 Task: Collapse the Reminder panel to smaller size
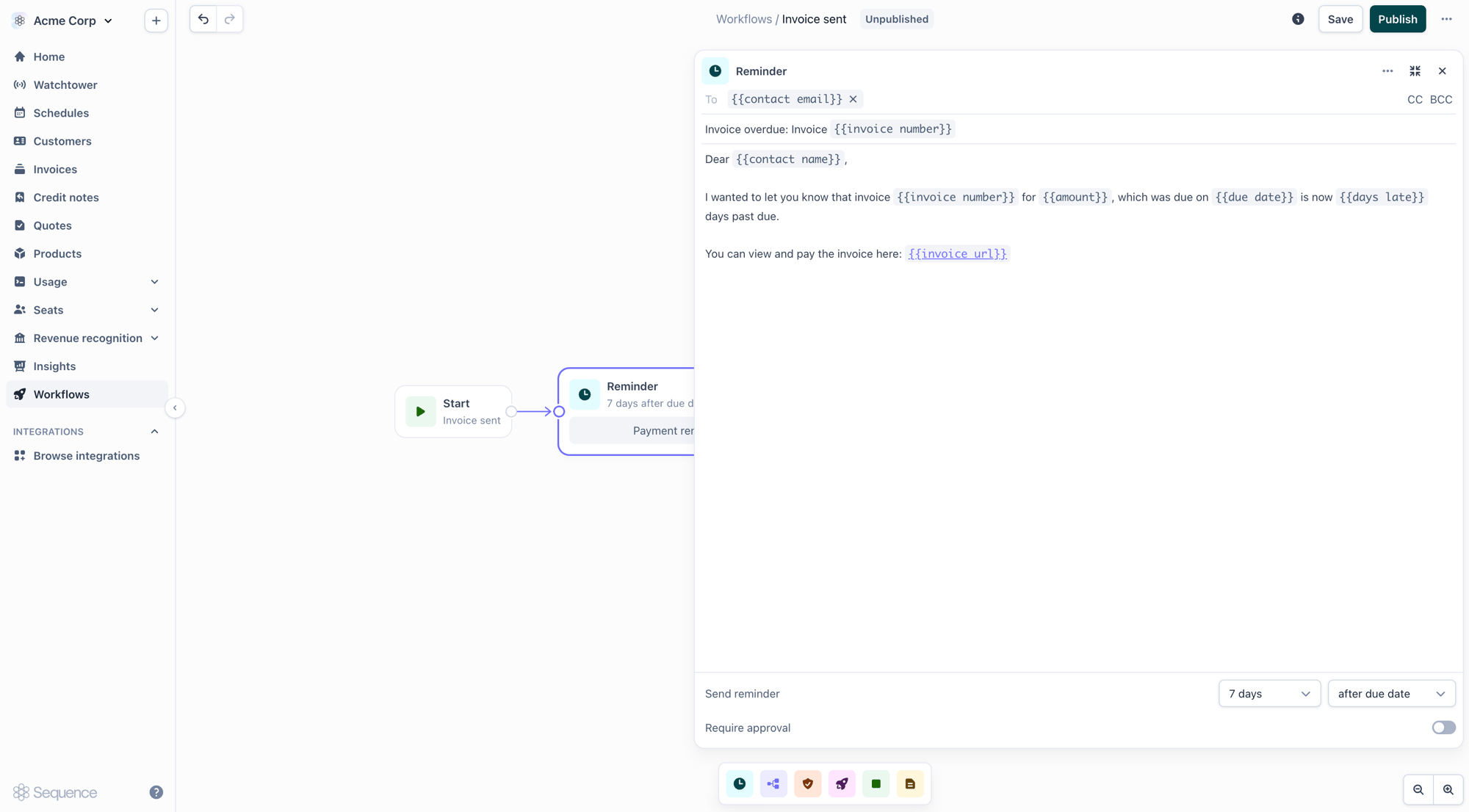[1415, 71]
